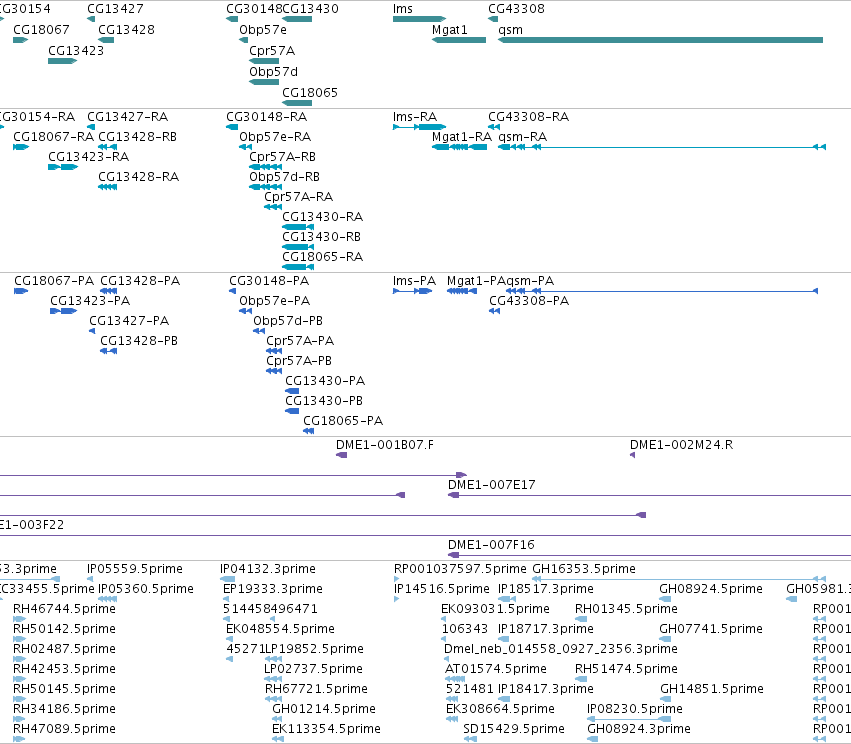Open the Mgat1-RA transcript label
Screen dimensions: 851x744
pyautogui.click(x=462, y=137)
